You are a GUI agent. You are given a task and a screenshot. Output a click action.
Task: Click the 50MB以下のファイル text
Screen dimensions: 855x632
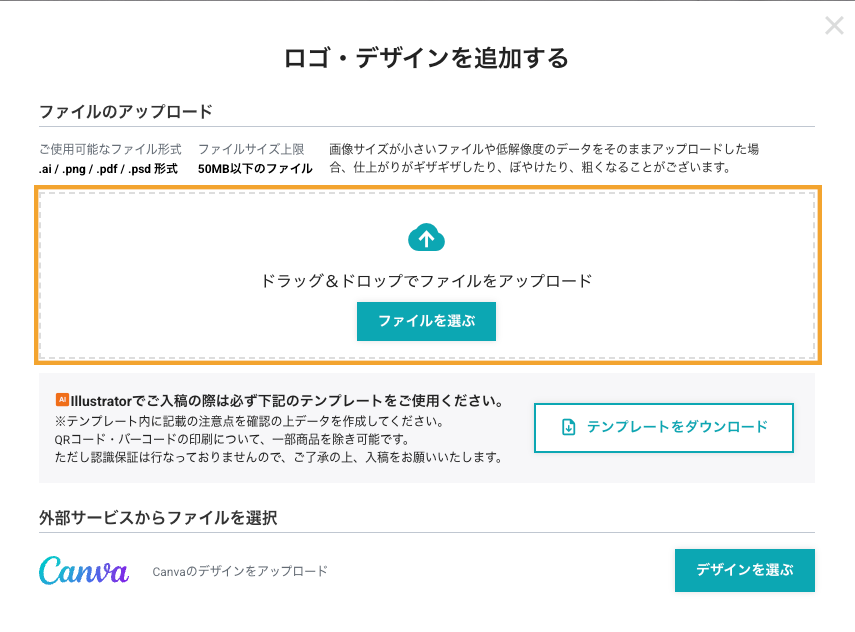(x=255, y=169)
